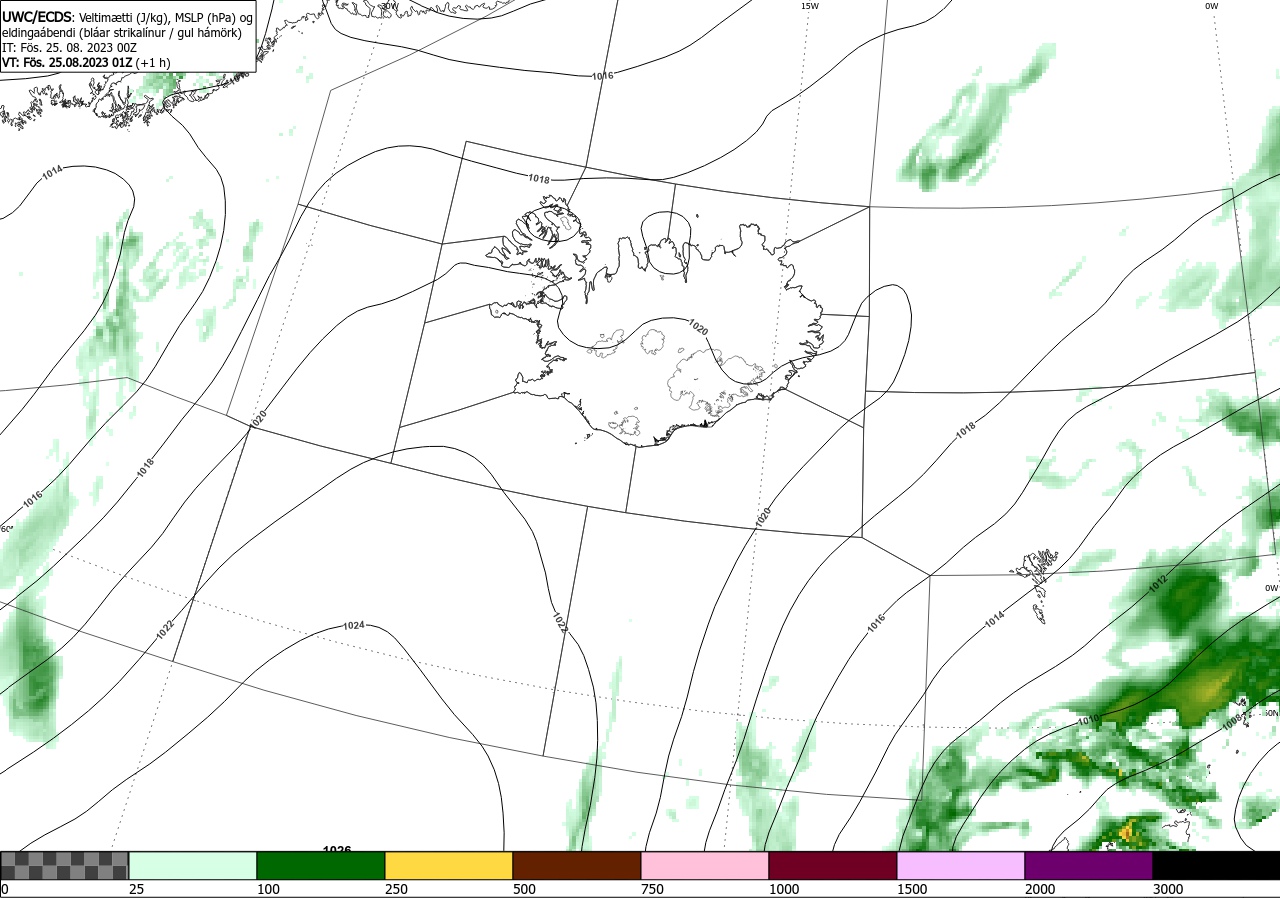The image size is (1280, 898).
Task: Click the 15W longitude label
Action: point(810,6)
